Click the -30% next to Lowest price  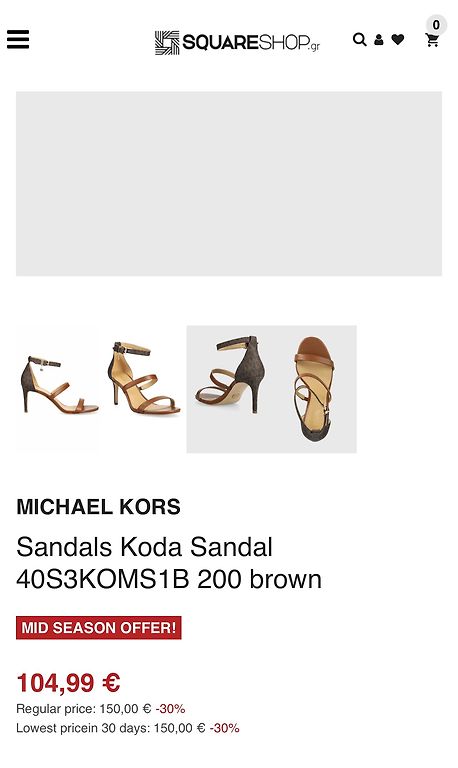click(x=225, y=728)
